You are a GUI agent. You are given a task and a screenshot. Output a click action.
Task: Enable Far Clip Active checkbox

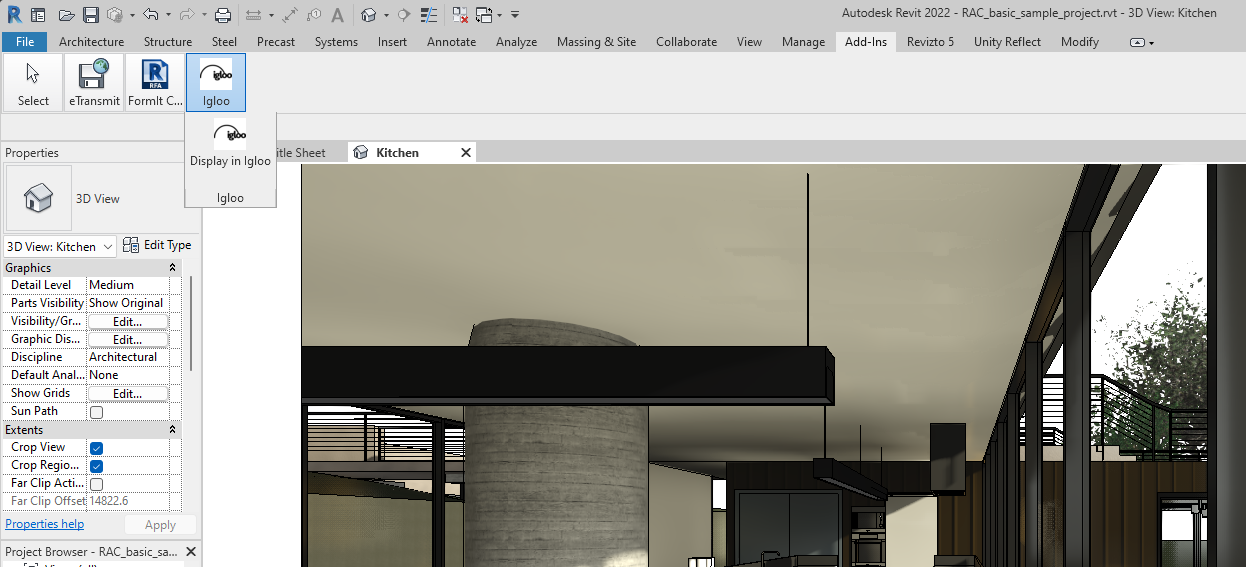[x=97, y=484]
